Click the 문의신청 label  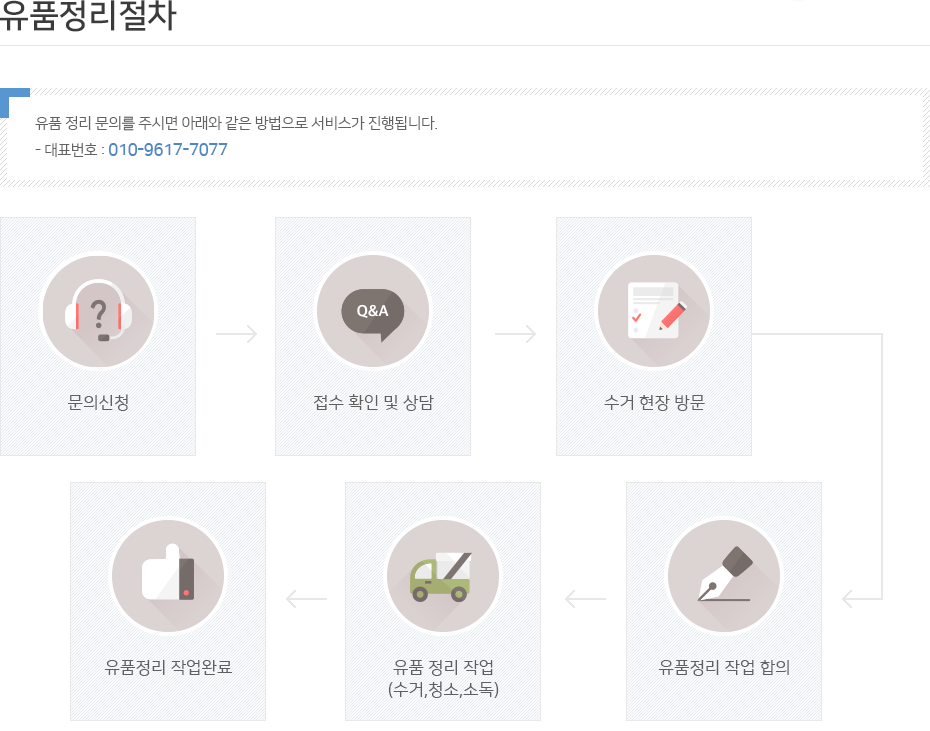(98, 402)
